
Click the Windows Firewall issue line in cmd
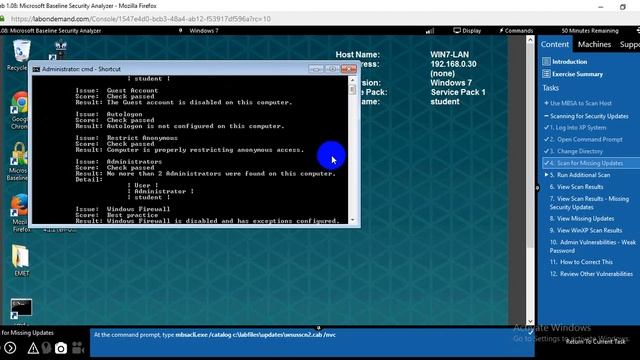click(x=122, y=209)
